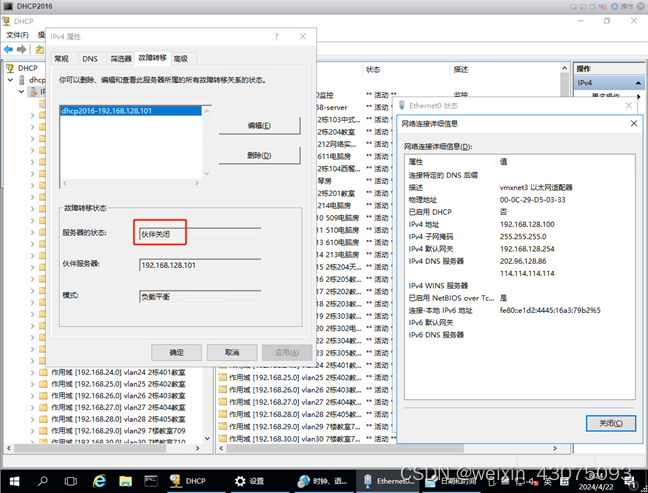This screenshot has width=648, height=493.
Task: Expand scope 192.168.26.0 vlan26 tree node
Action: [32, 395]
